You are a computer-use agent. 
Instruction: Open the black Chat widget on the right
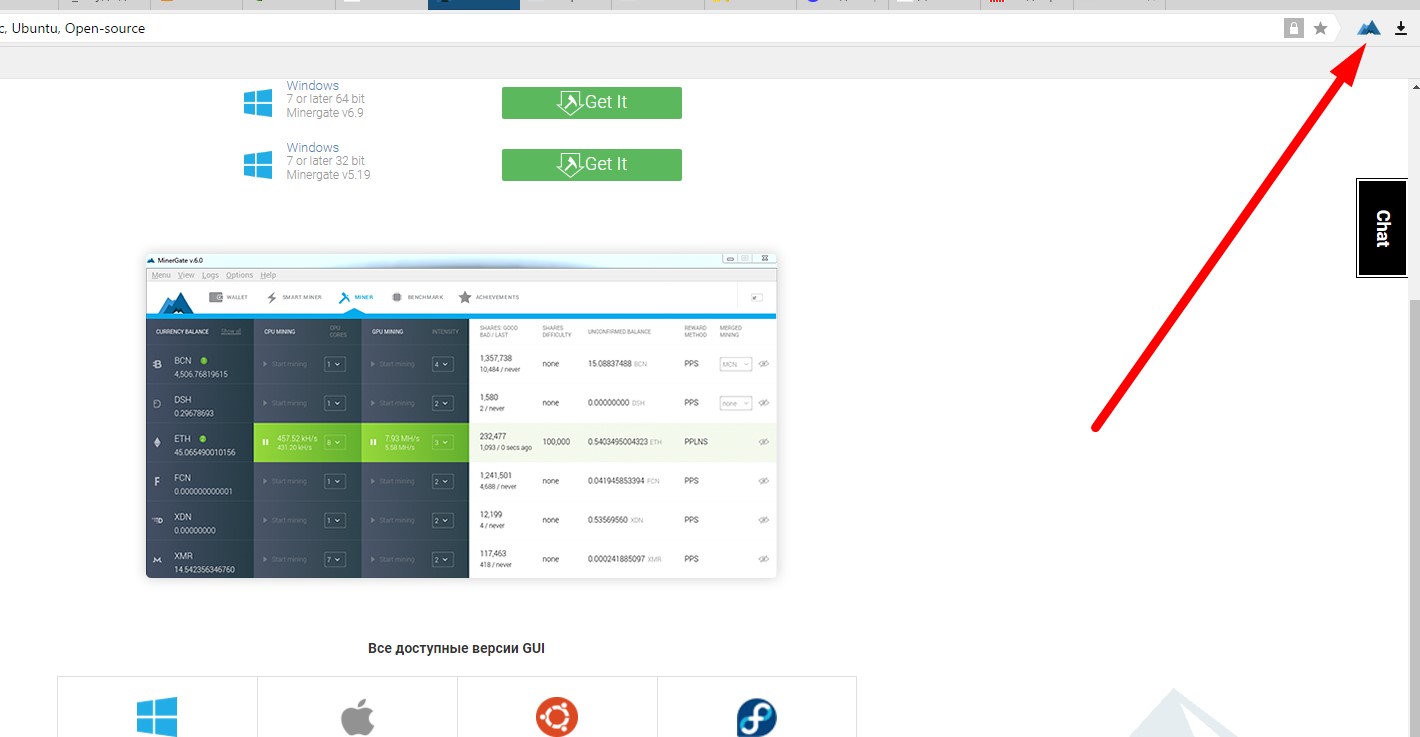pos(1382,228)
